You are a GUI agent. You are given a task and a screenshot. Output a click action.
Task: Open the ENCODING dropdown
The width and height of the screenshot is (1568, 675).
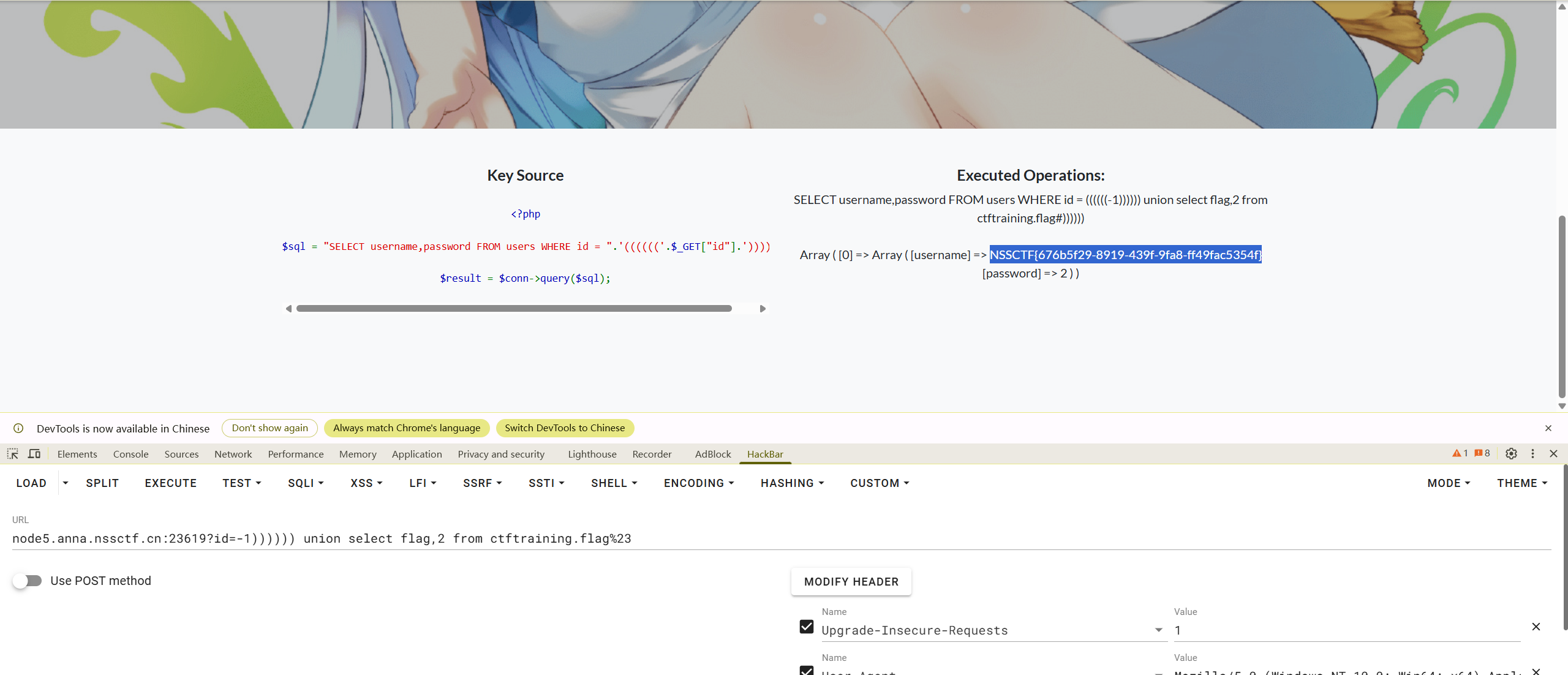coord(698,483)
